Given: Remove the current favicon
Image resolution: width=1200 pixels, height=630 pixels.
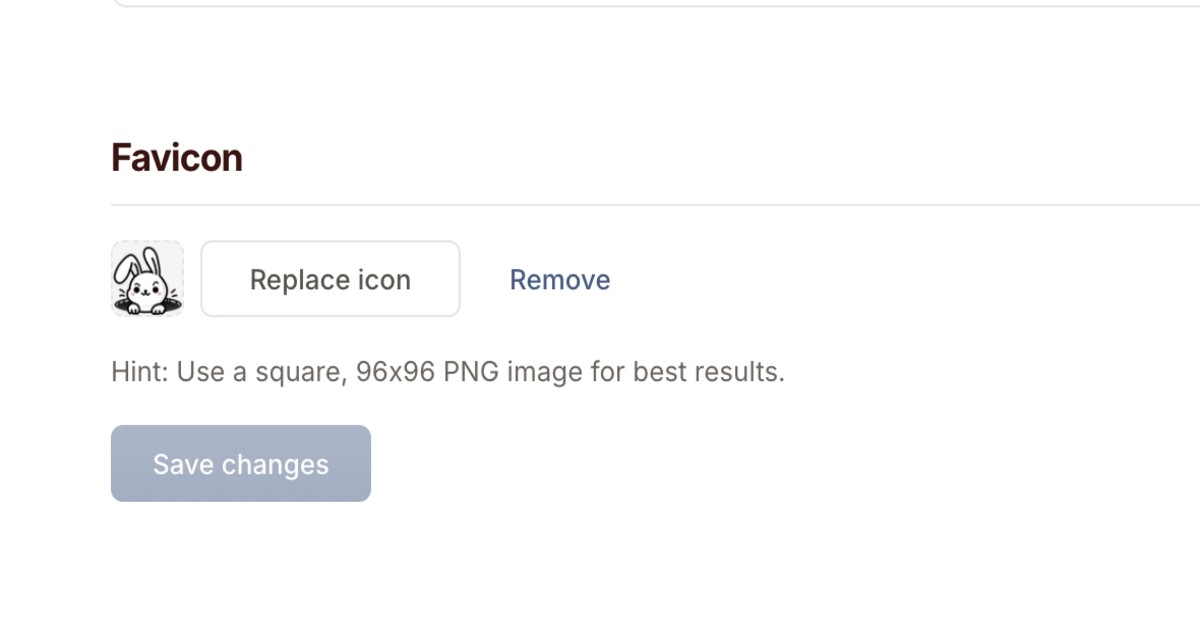Looking at the screenshot, I should pyautogui.click(x=559, y=280).
